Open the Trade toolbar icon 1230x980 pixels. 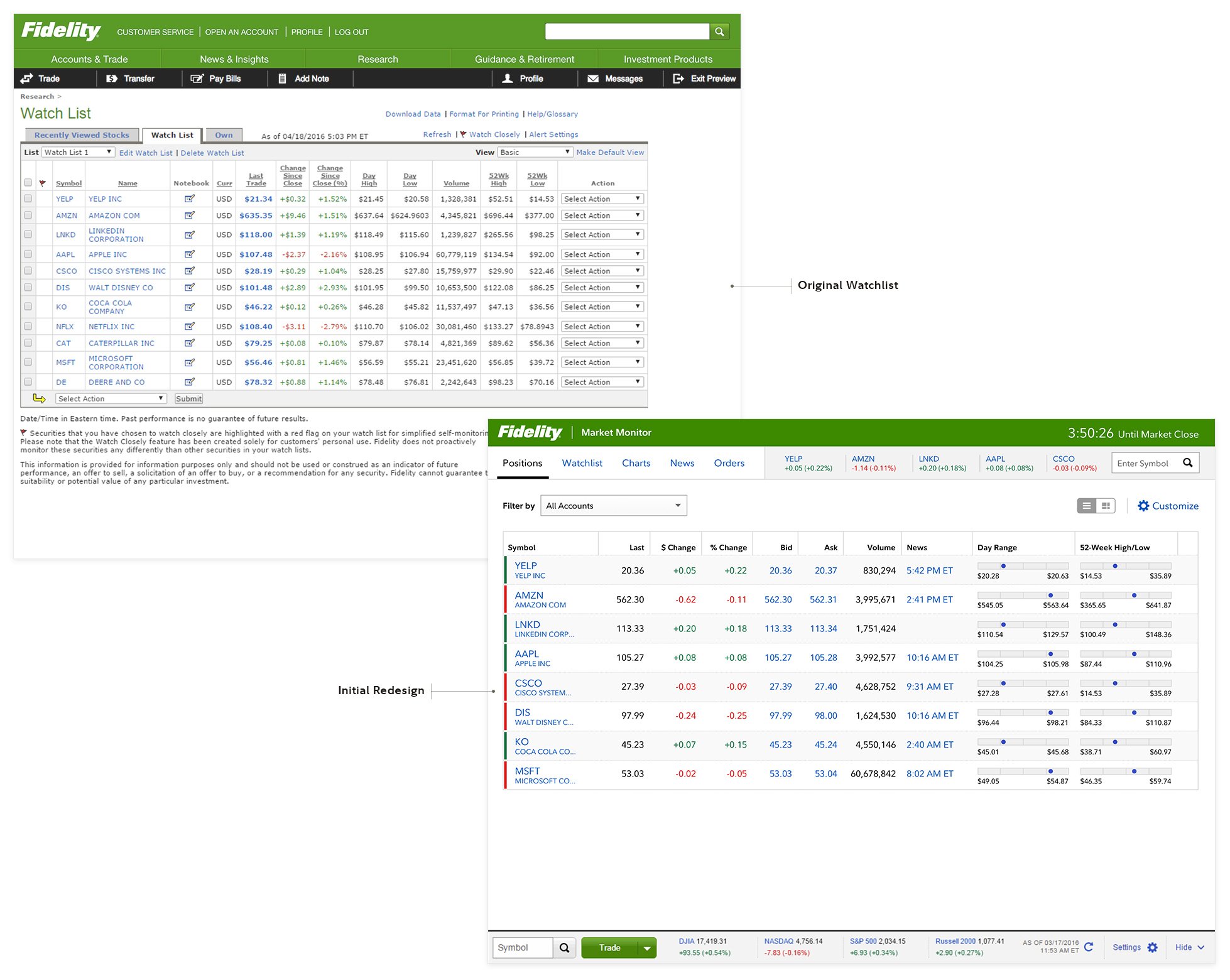coord(27,79)
